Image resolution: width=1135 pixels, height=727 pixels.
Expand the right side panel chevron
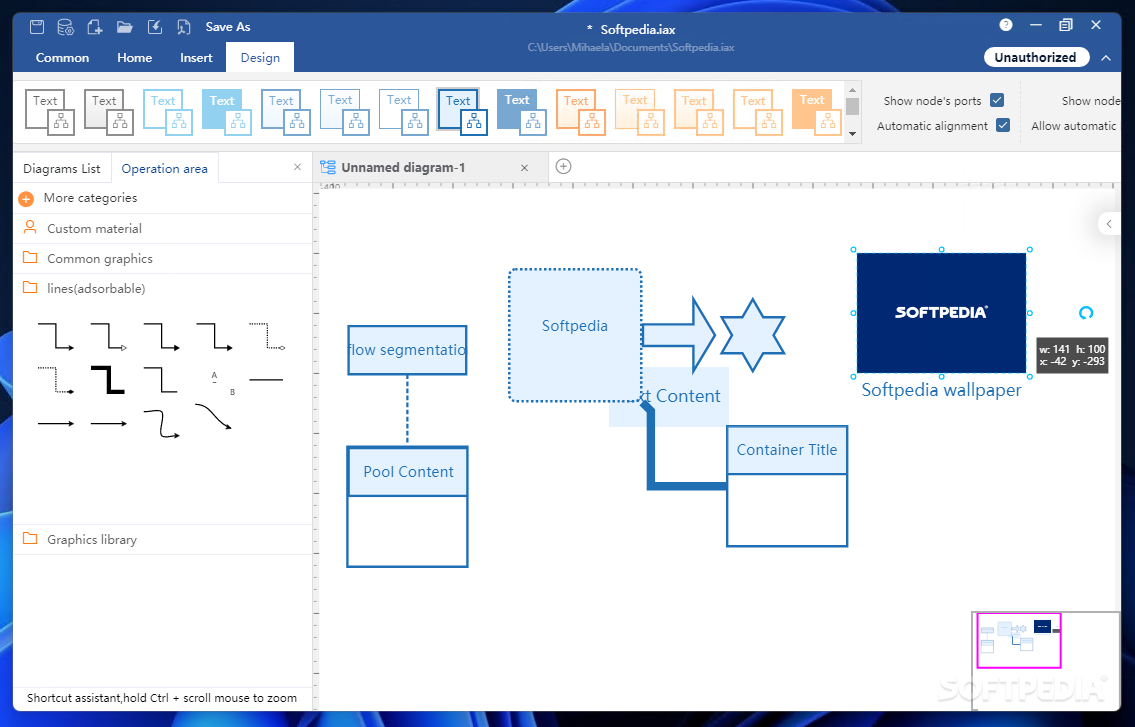pos(1109,224)
